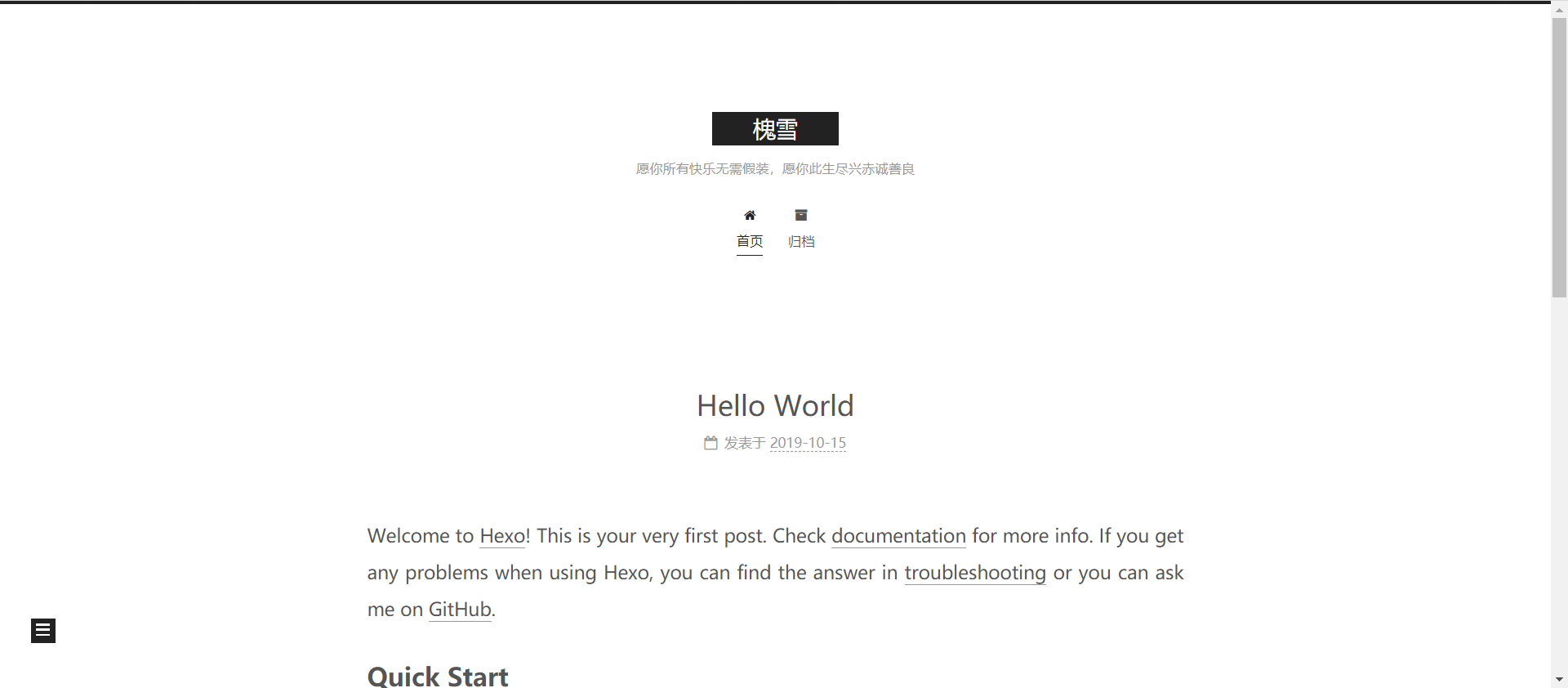The image size is (1568, 688).
Task: Visit the troubleshooting link
Action: tap(975, 573)
